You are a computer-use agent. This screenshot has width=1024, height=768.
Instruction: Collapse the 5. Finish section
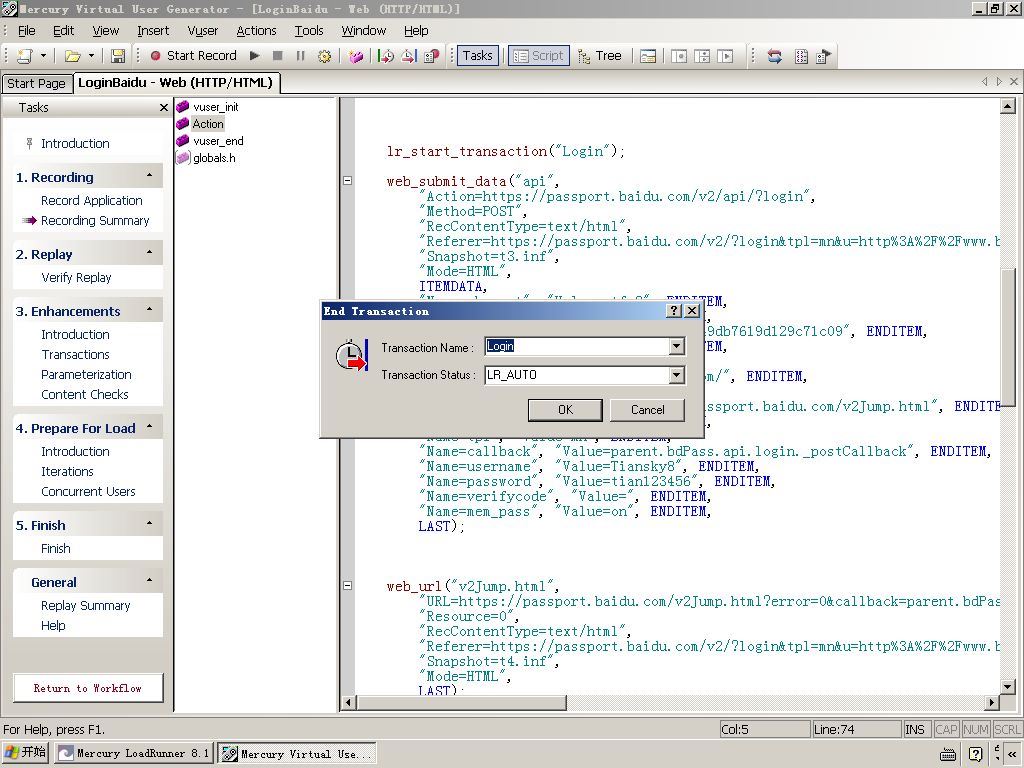click(150, 524)
